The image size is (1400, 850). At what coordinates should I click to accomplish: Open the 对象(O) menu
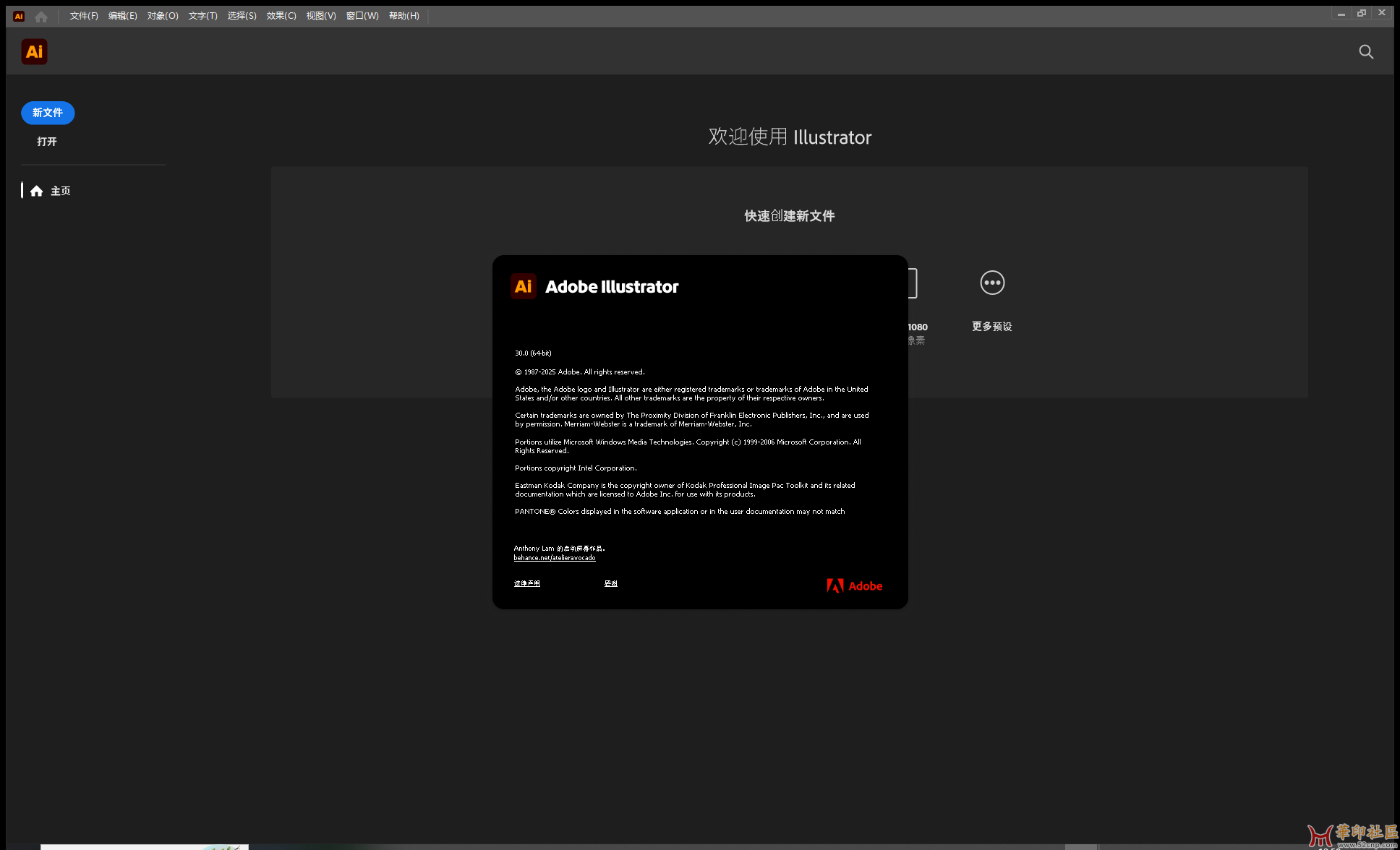tap(163, 16)
